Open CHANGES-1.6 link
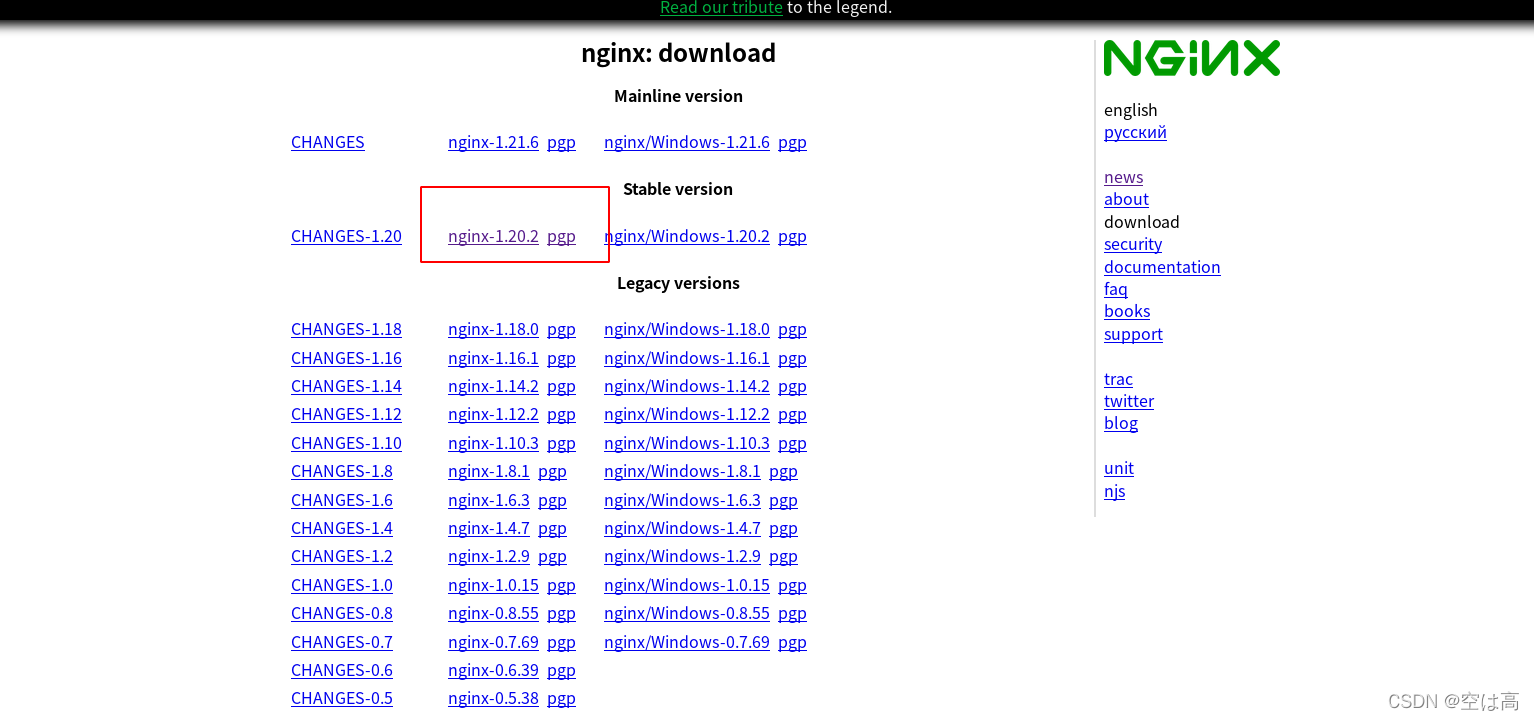Viewport: 1534px width, 721px height. click(x=342, y=500)
